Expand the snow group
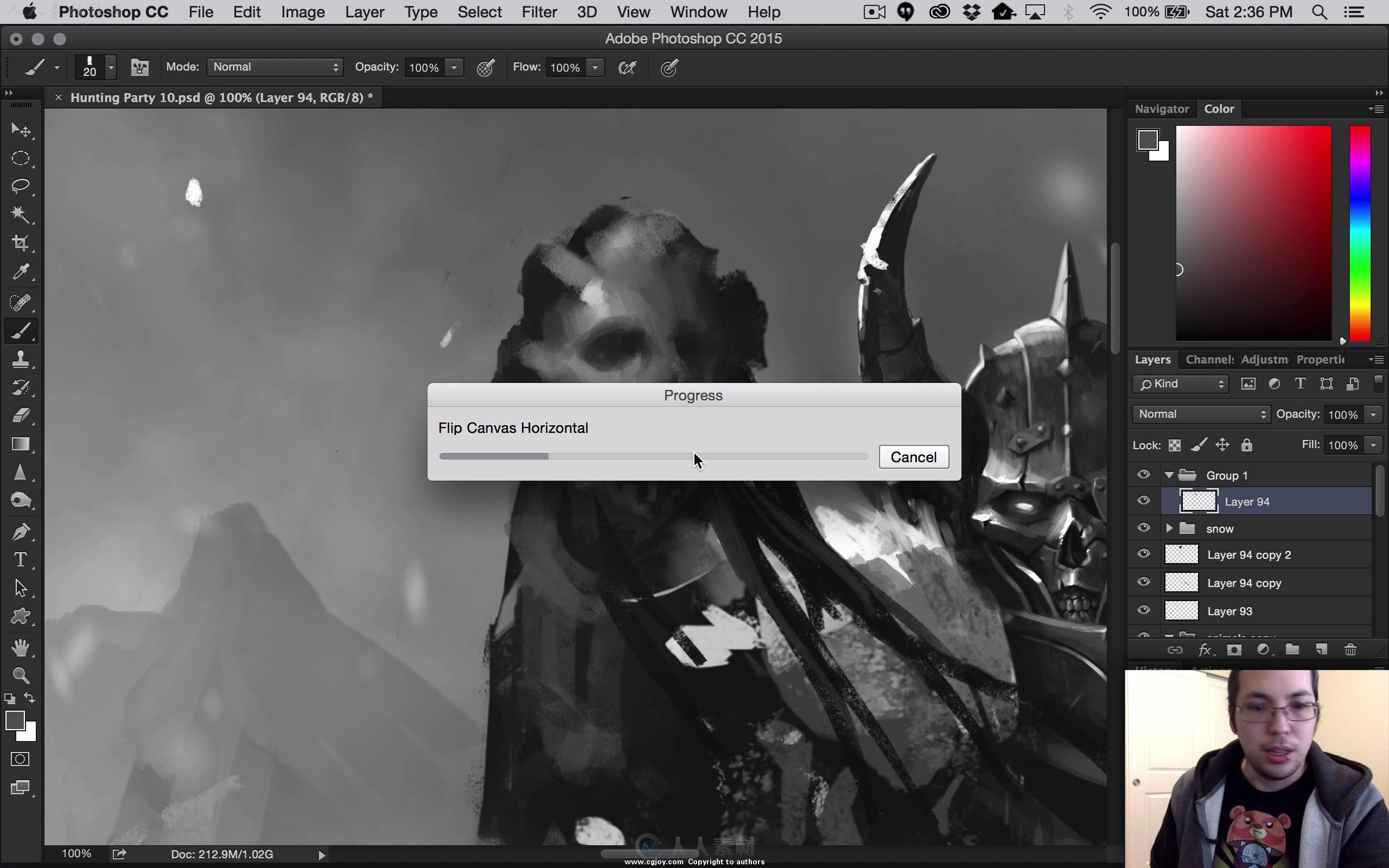 [1169, 528]
